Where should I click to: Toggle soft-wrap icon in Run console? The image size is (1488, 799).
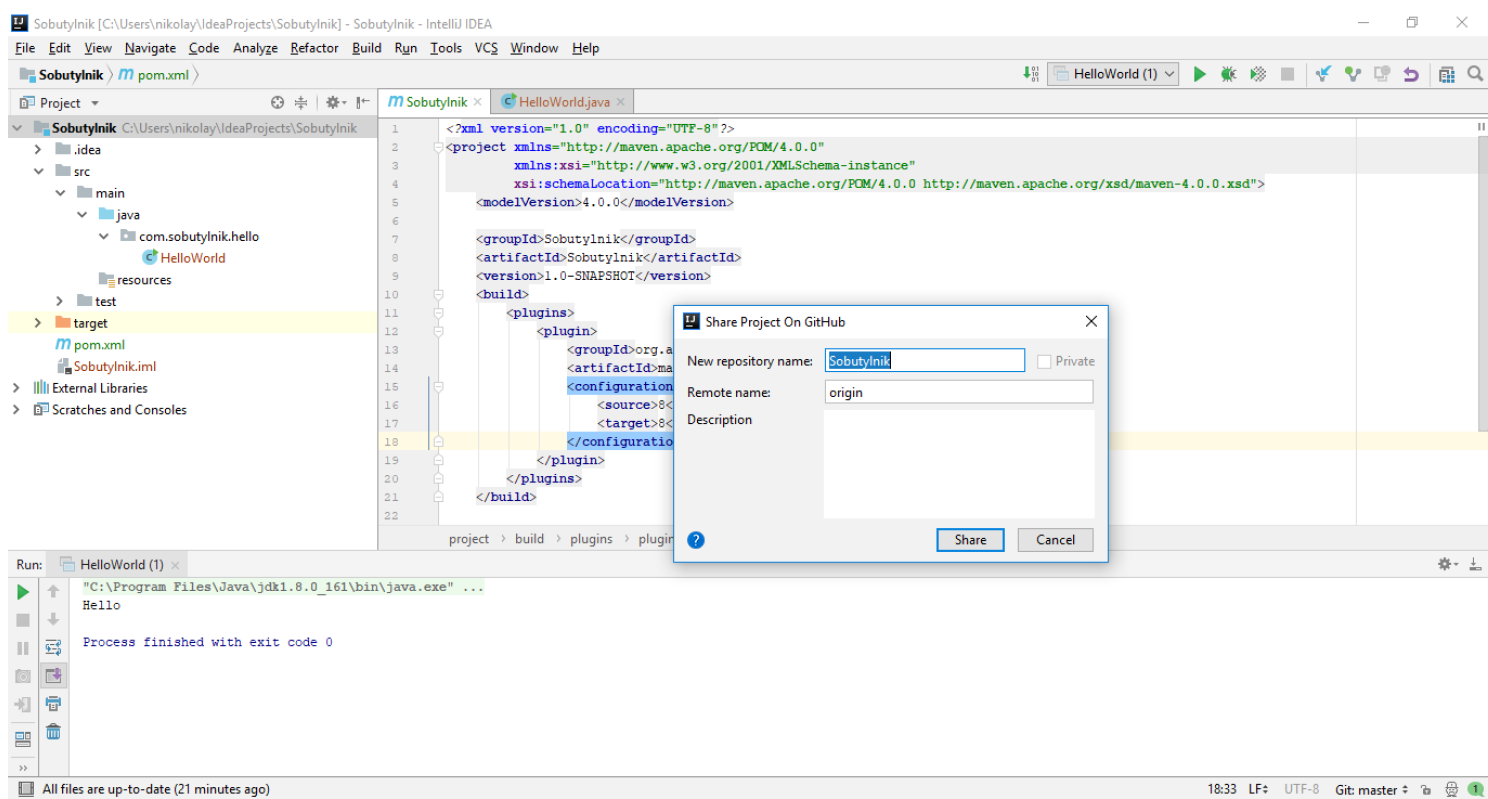pos(53,648)
